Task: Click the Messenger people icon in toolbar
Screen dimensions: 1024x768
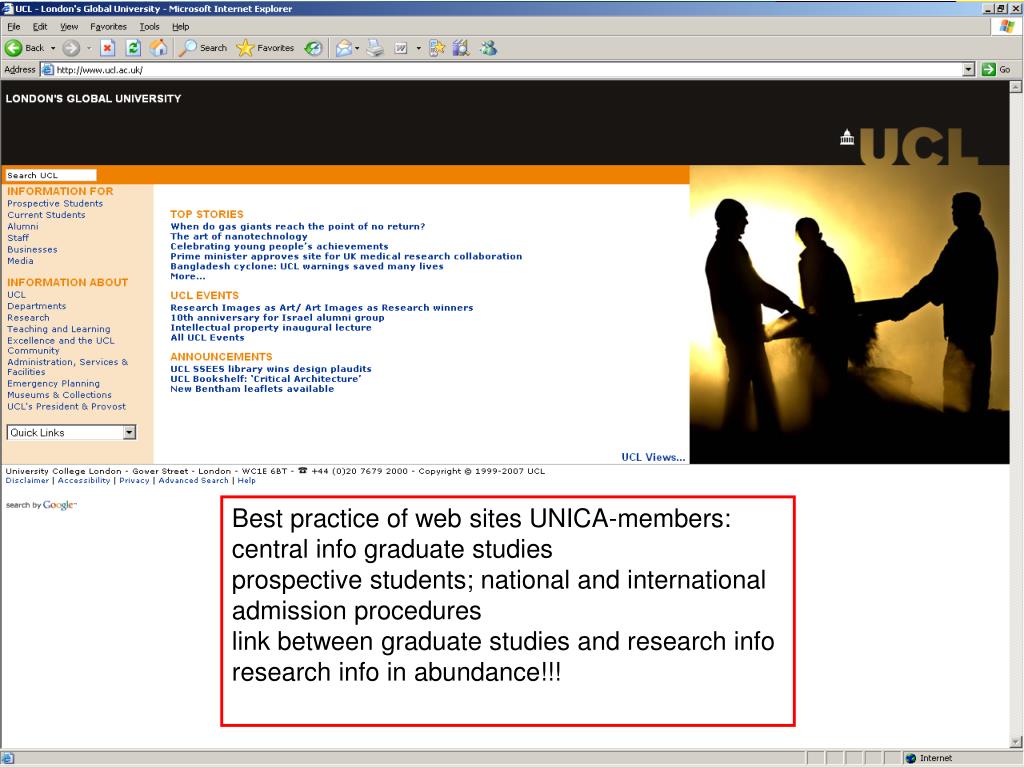Action: tap(488, 48)
